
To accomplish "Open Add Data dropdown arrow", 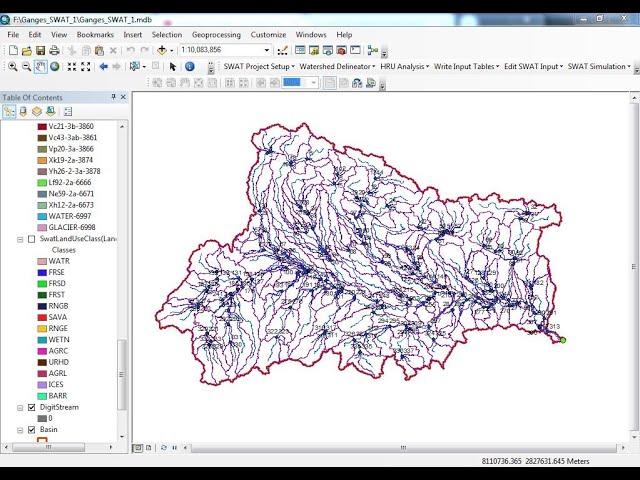I will click(x=171, y=50).
